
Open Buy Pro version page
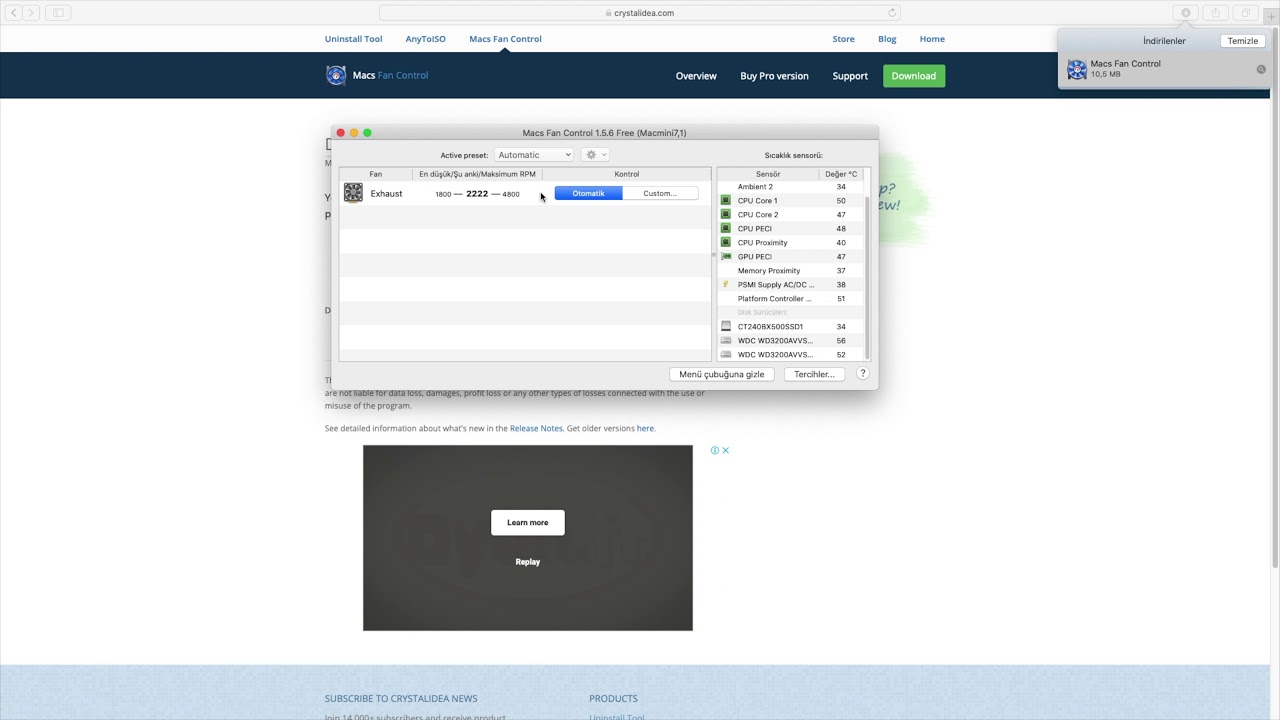pos(774,76)
